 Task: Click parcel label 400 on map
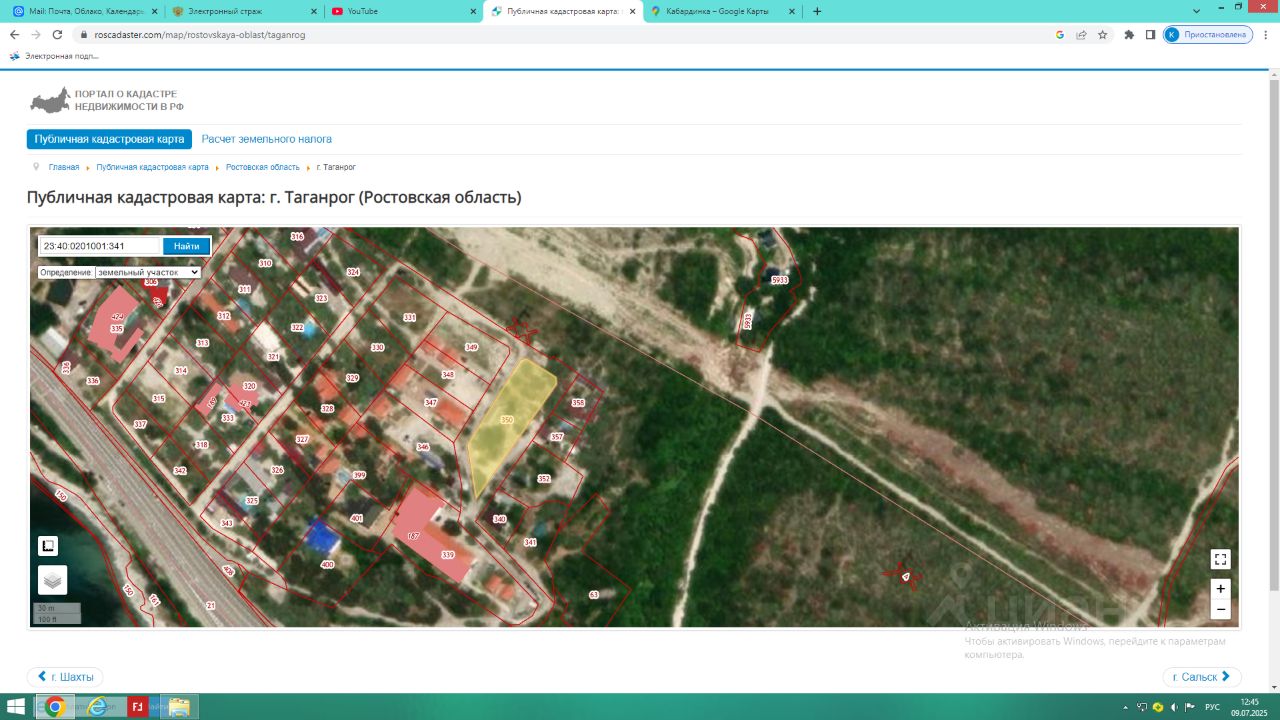click(327, 565)
